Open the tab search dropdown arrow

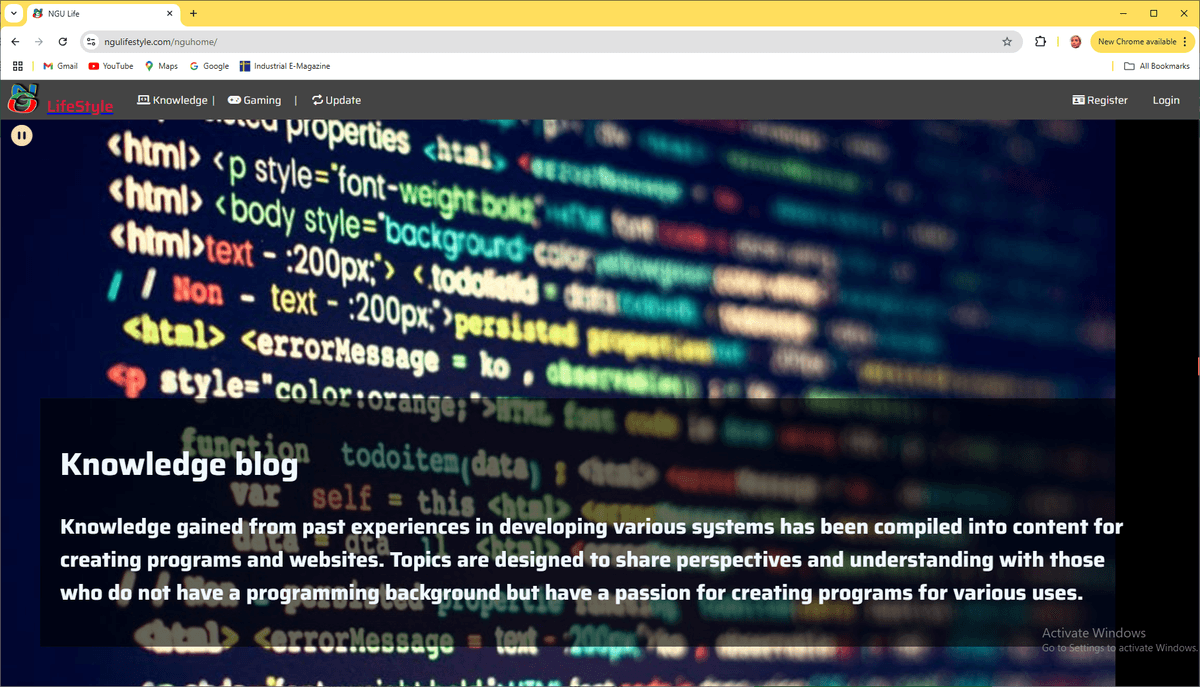(13, 13)
